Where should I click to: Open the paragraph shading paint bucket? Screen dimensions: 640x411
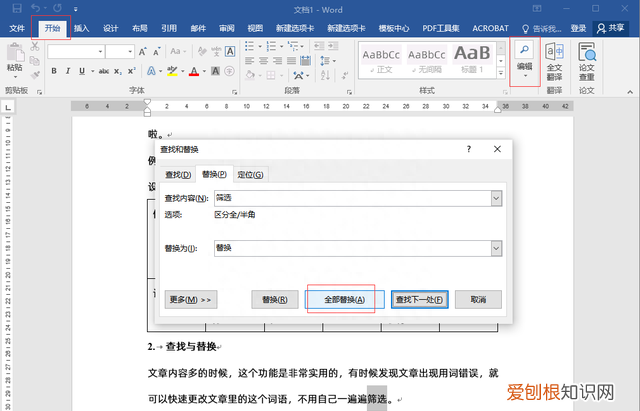(x=250, y=75)
